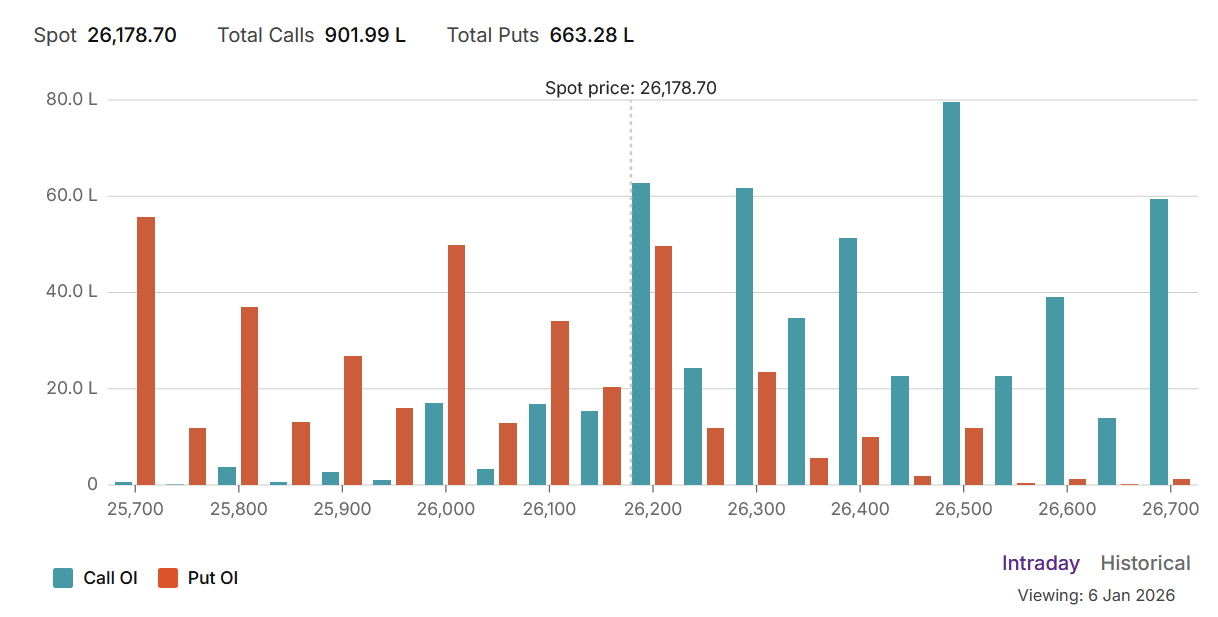The height and width of the screenshot is (617, 1218).
Task: Switch to the Intraday view
Action: [1040, 563]
